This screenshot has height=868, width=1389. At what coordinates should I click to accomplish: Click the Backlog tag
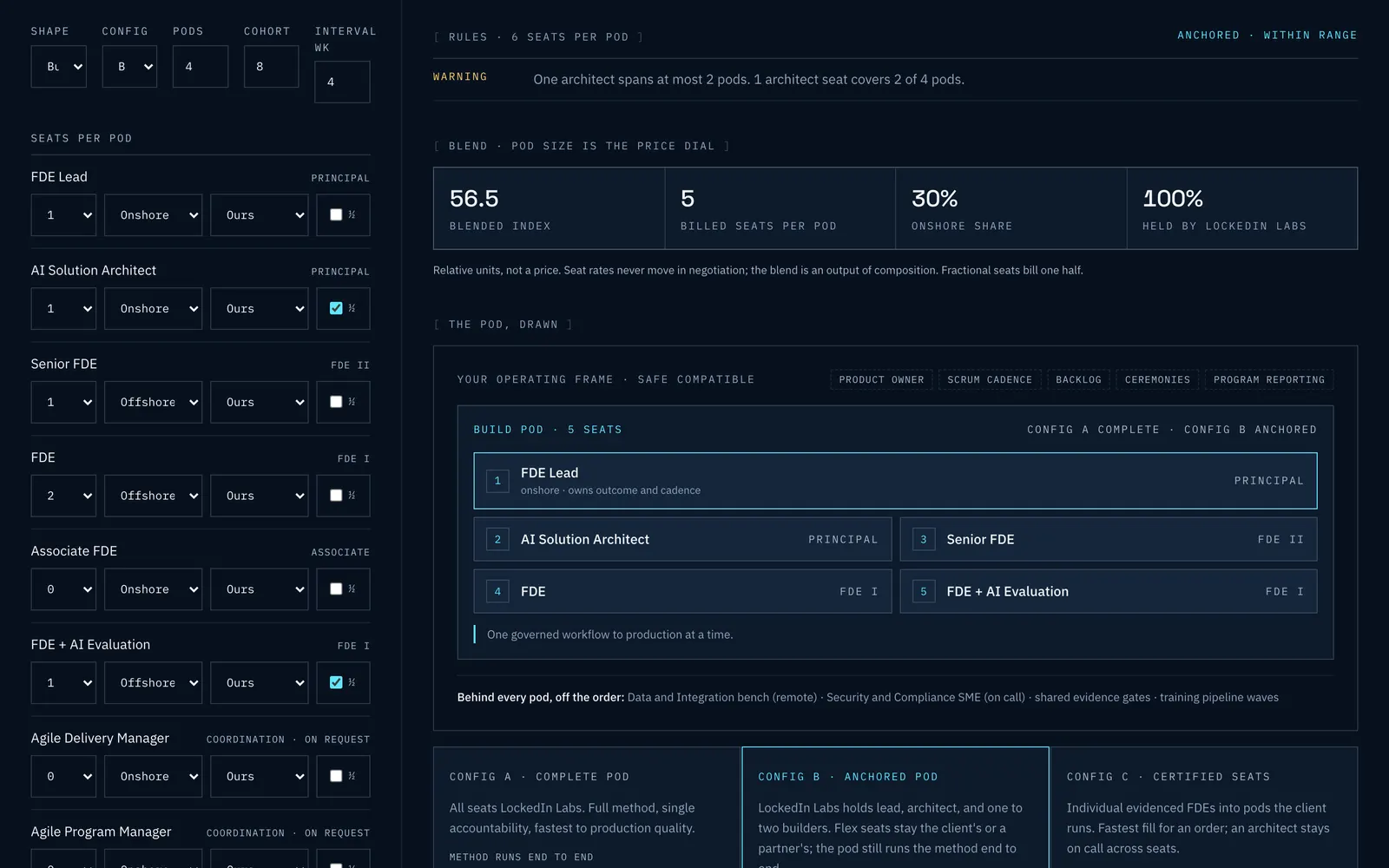tap(1078, 379)
